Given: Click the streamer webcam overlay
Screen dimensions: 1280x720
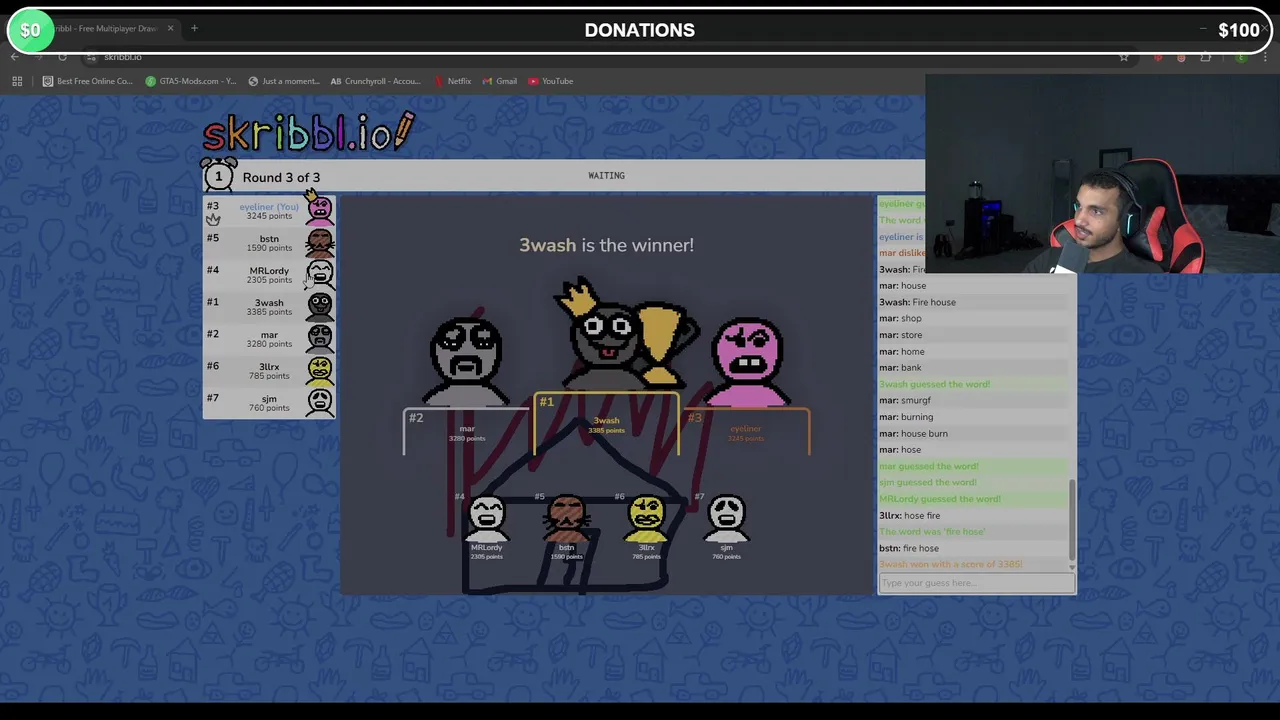Looking at the screenshot, I should coord(1102,174).
